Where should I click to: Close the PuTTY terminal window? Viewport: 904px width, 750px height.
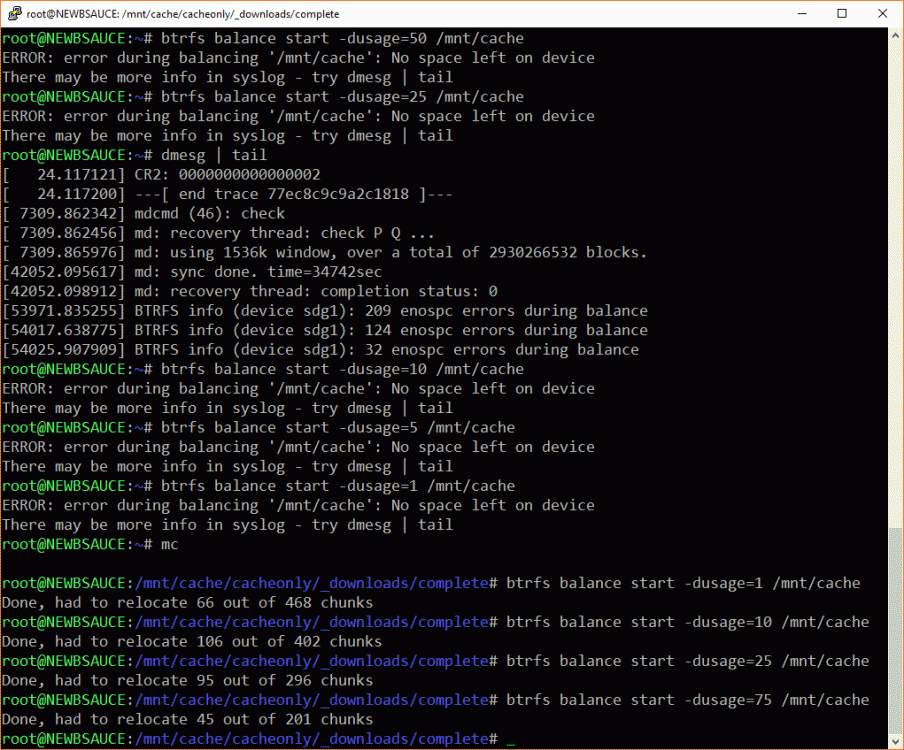882,13
